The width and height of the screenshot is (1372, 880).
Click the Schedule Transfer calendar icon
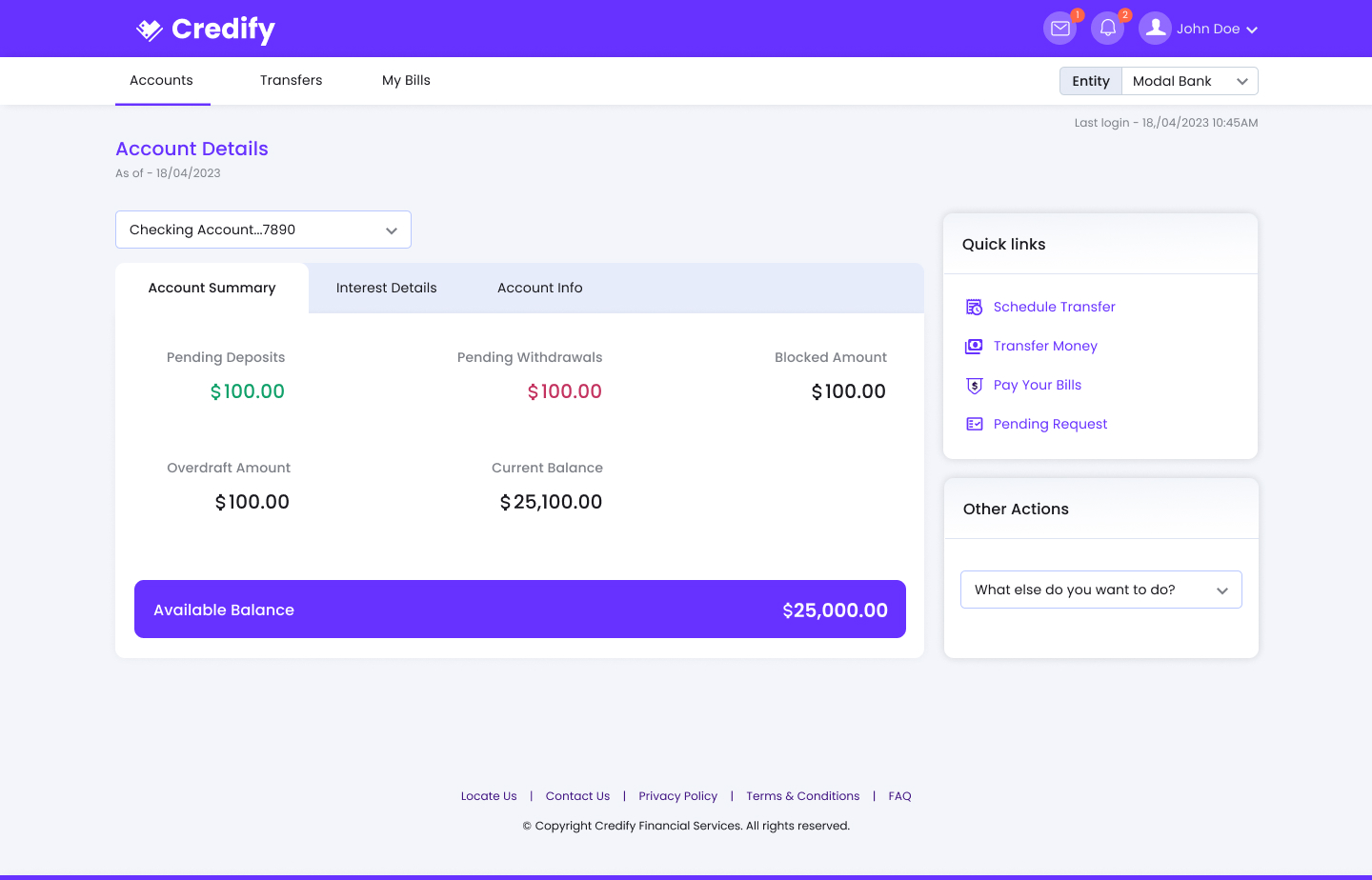tap(974, 307)
